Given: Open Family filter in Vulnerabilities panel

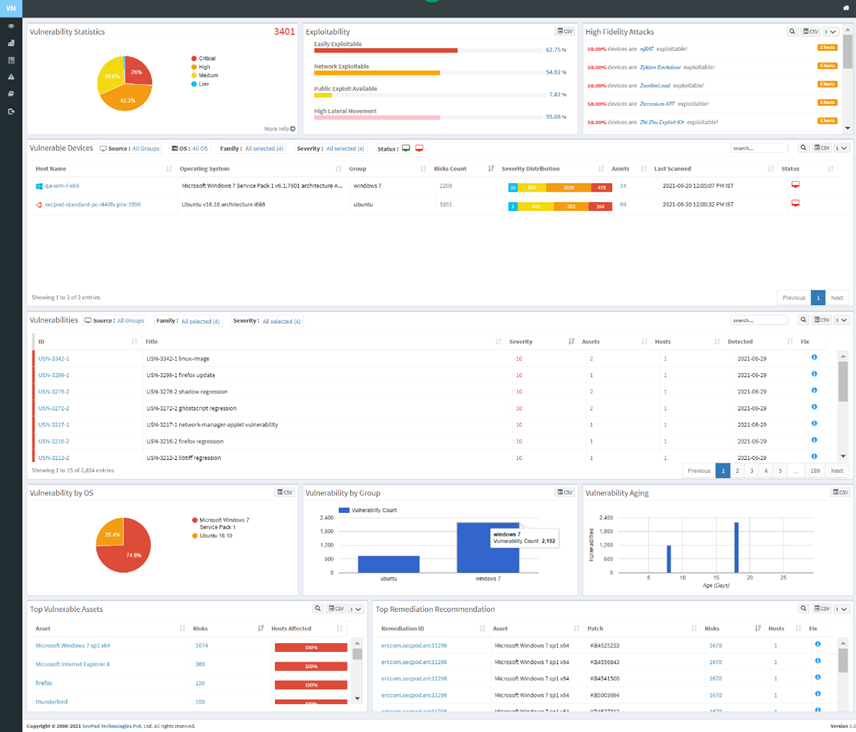Looking at the screenshot, I should pyautogui.click(x=188, y=321).
